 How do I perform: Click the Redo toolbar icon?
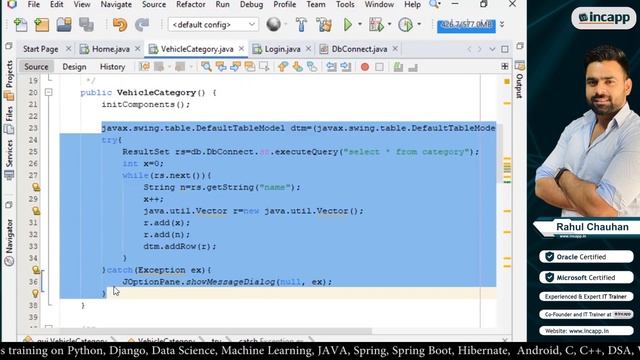(142, 24)
